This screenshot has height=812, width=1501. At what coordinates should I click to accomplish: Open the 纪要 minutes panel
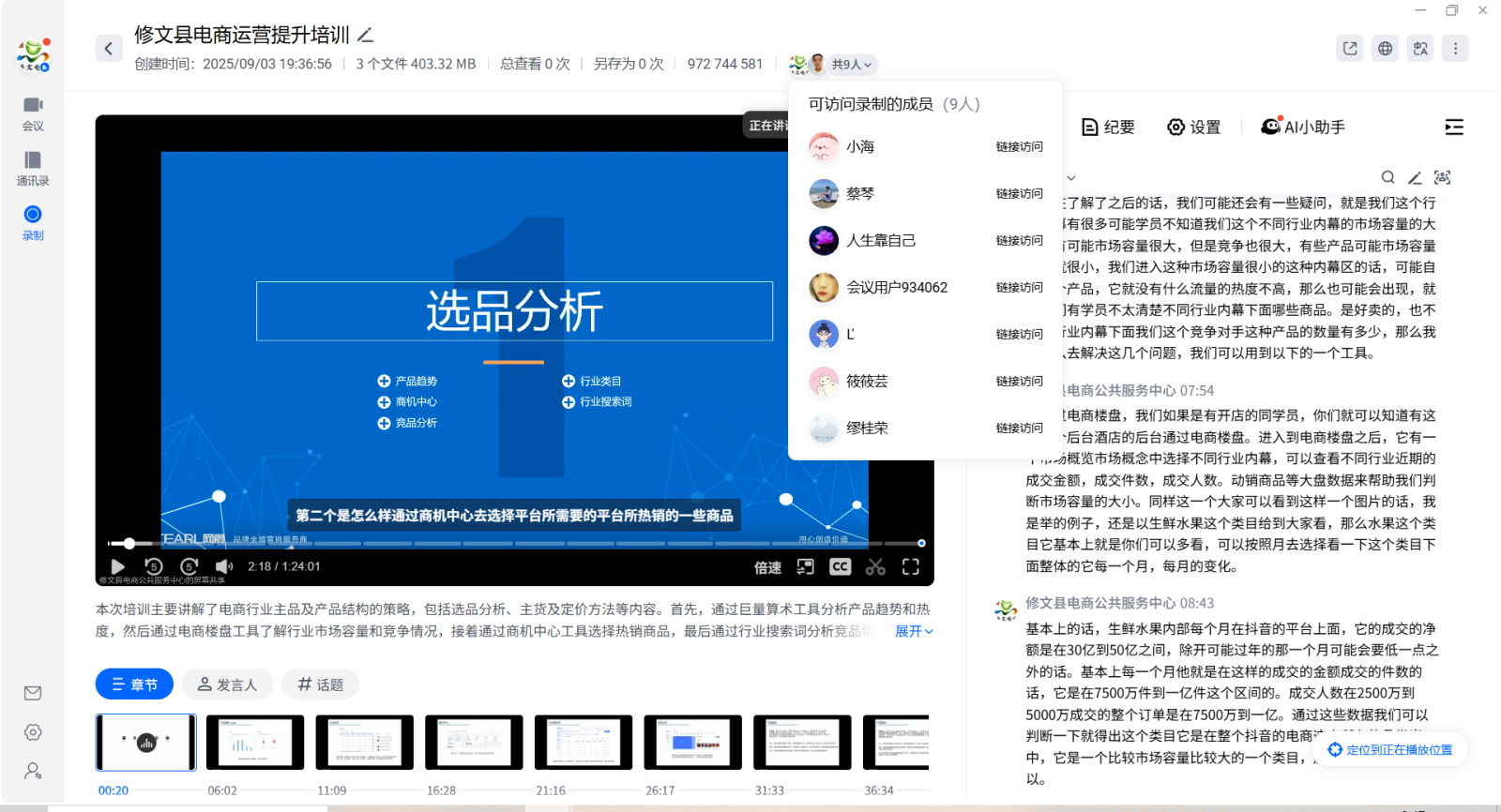pos(1108,127)
